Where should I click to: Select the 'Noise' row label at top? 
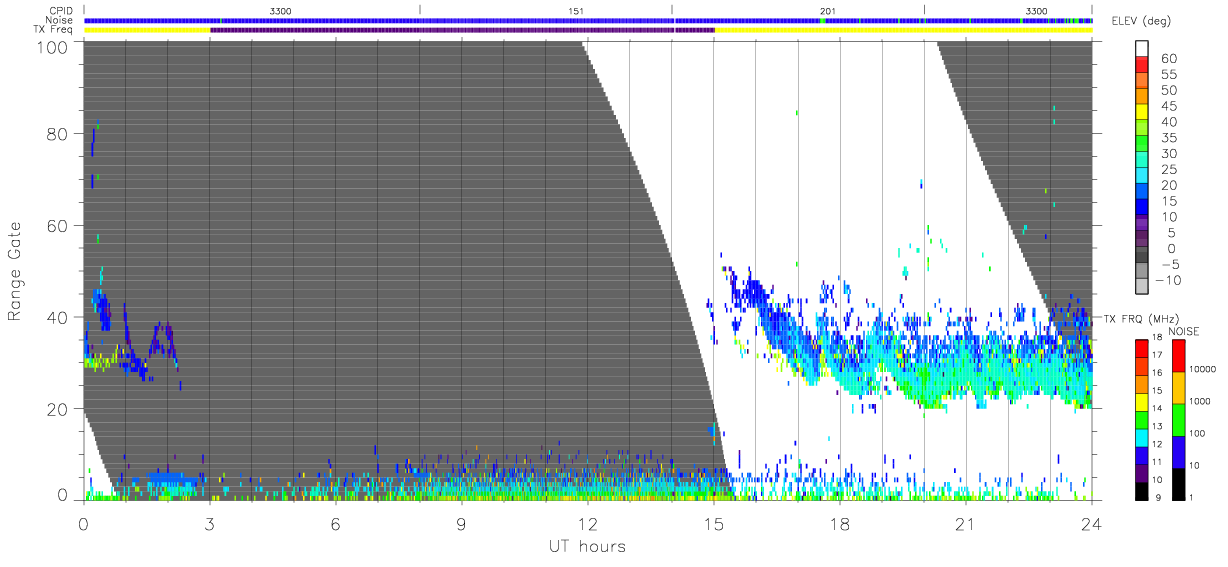pos(61,20)
